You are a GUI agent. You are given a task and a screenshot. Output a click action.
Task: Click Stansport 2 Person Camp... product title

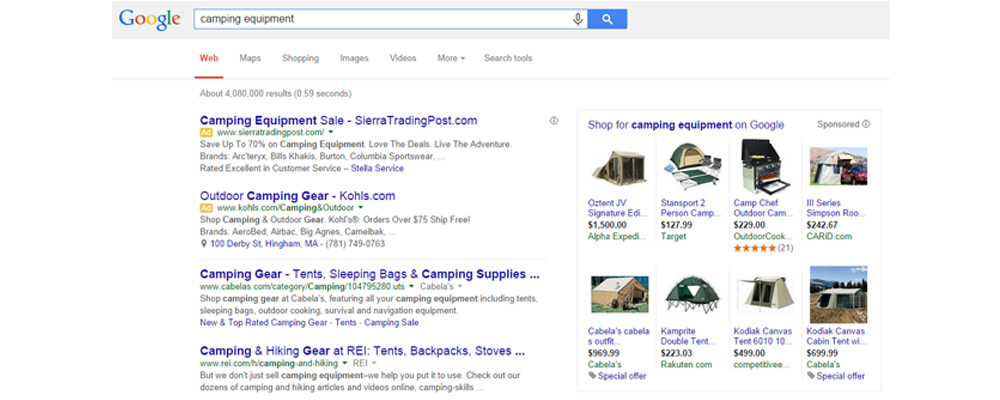689,208
